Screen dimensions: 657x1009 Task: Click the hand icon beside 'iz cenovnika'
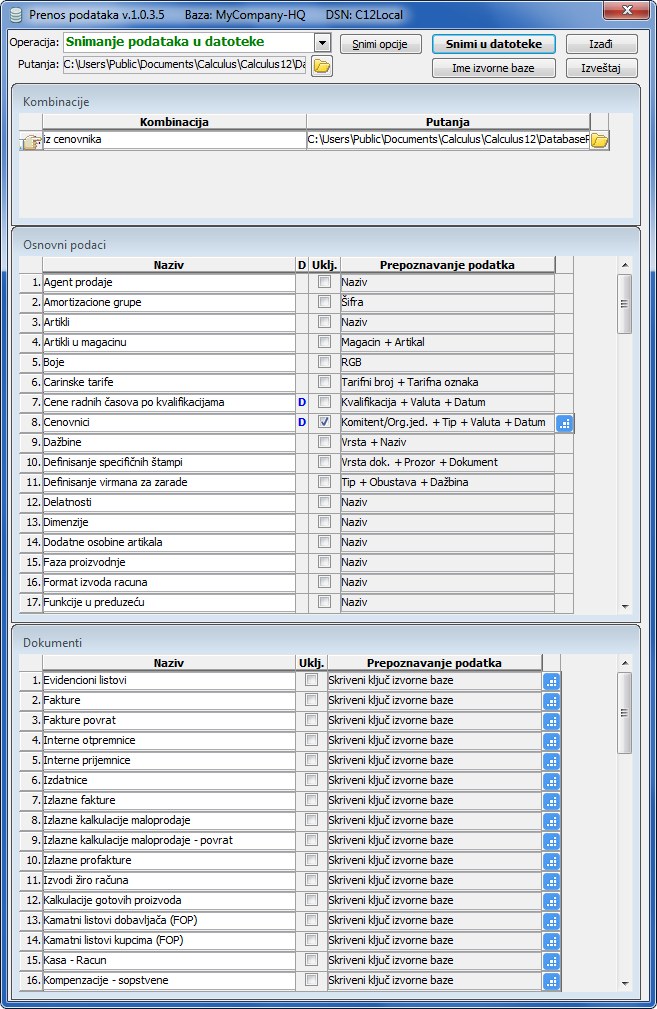point(30,142)
